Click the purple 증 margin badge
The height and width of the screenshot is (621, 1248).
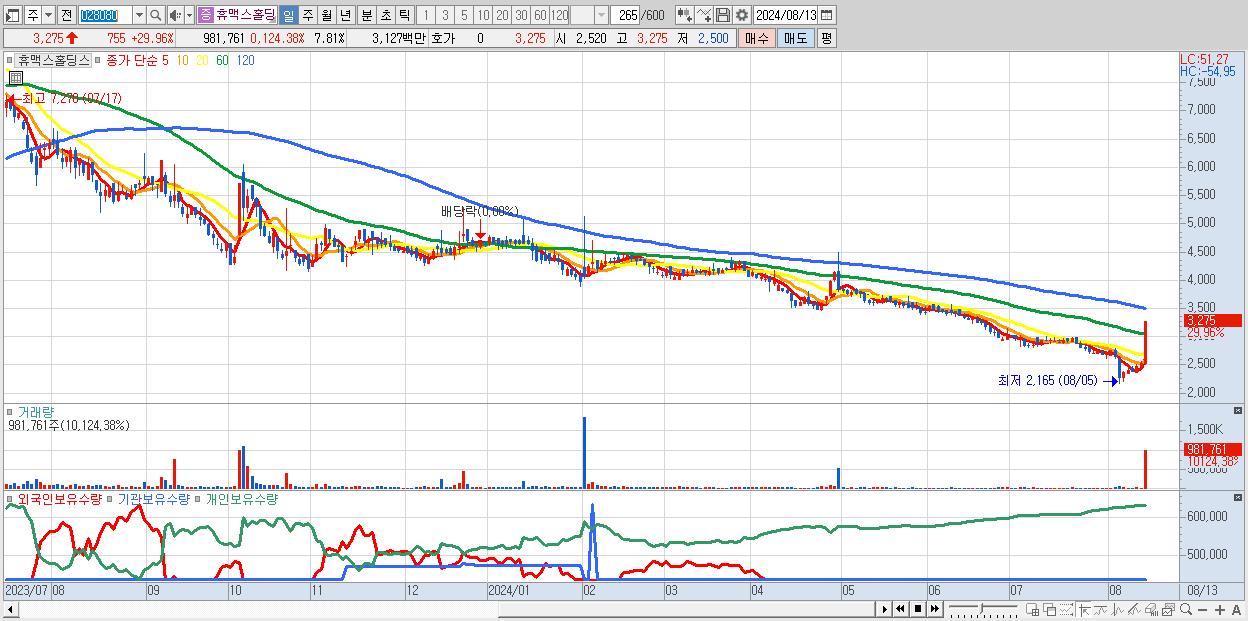pyautogui.click(x=205, y=15)
